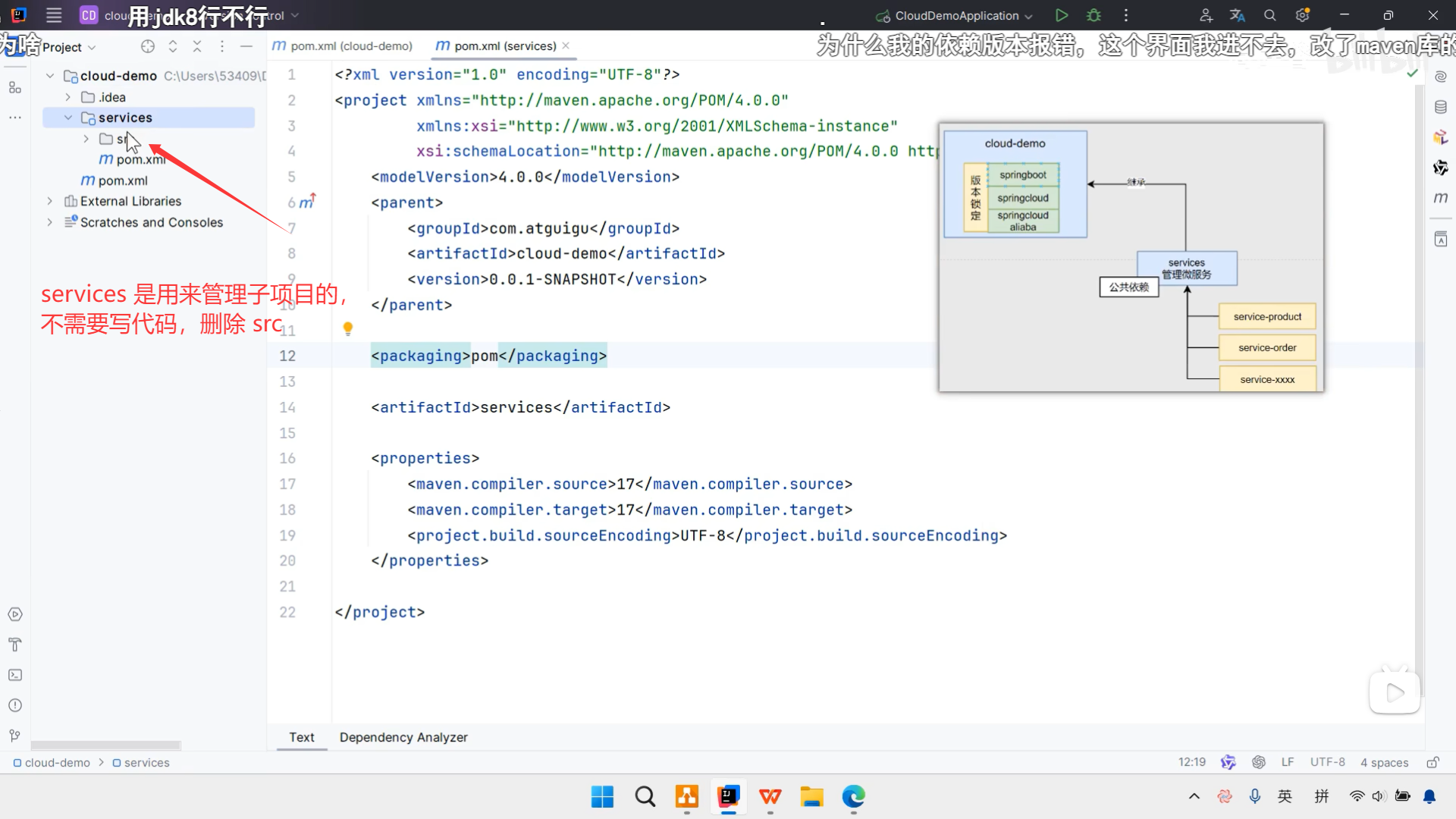
Task: Expand the External Libraries node
Action: pos(50,201)
